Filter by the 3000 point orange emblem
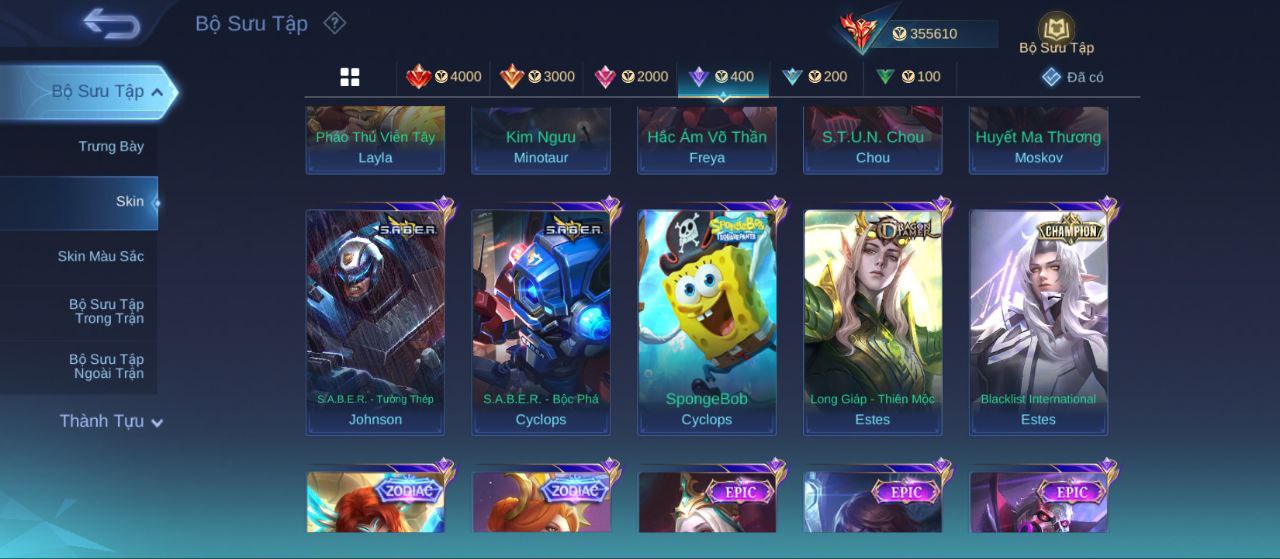 click(537, 77)
